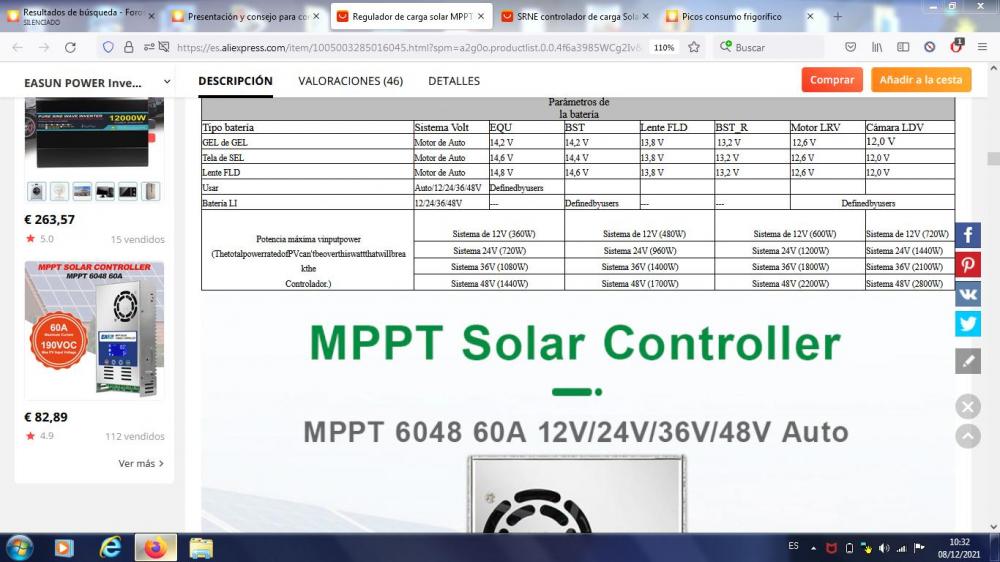Image resolution: width=1000 pixels, height=562 pixels.
Task: Open Firefox from the taskbar
Action: 156,548
